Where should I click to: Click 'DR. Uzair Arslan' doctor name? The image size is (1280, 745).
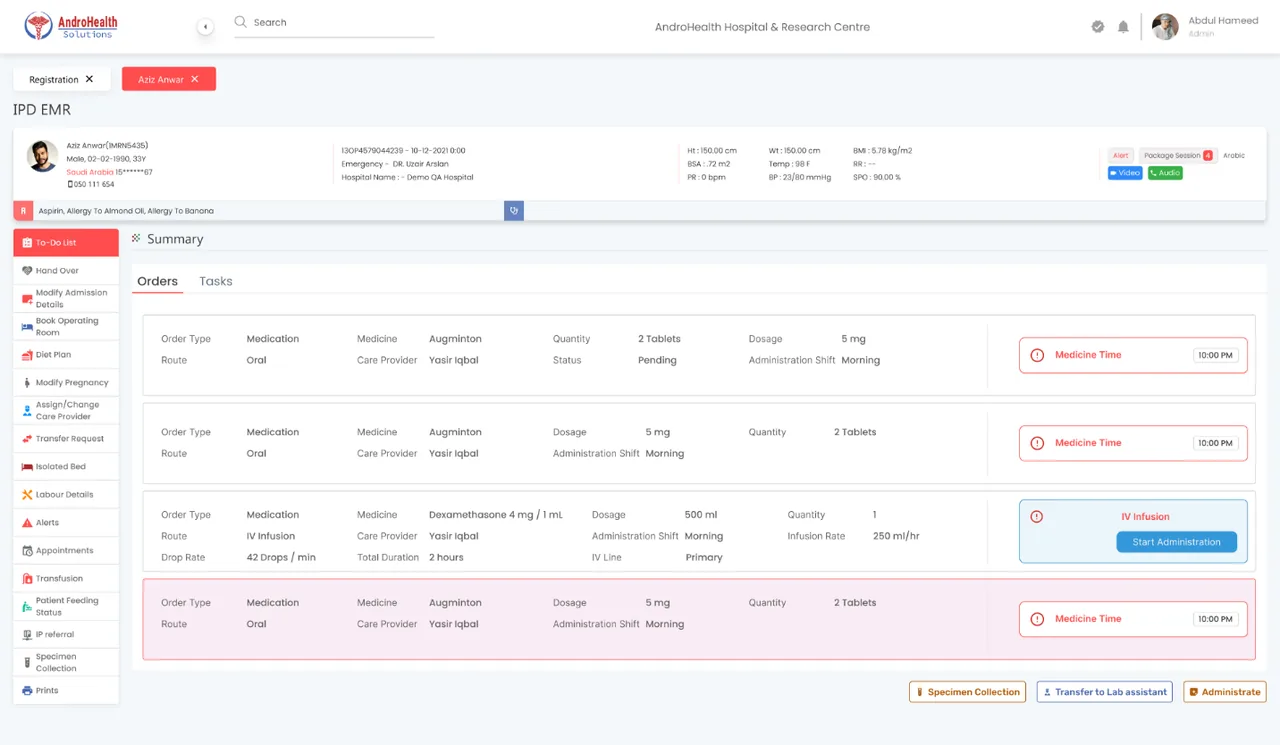pos(421,164)
